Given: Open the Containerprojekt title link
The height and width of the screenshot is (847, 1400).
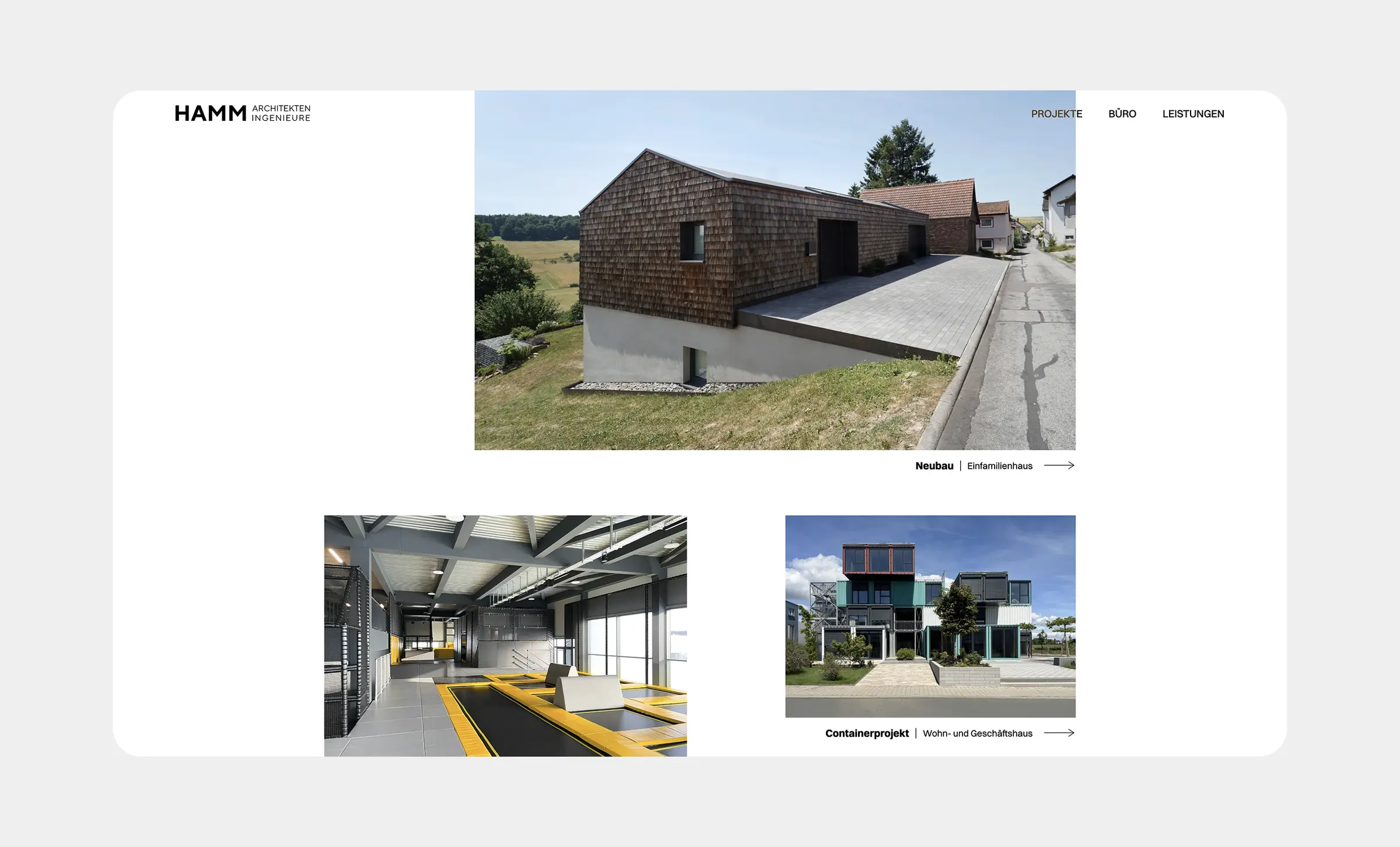Looking at the screenshot, I should [x=866, y=733].
